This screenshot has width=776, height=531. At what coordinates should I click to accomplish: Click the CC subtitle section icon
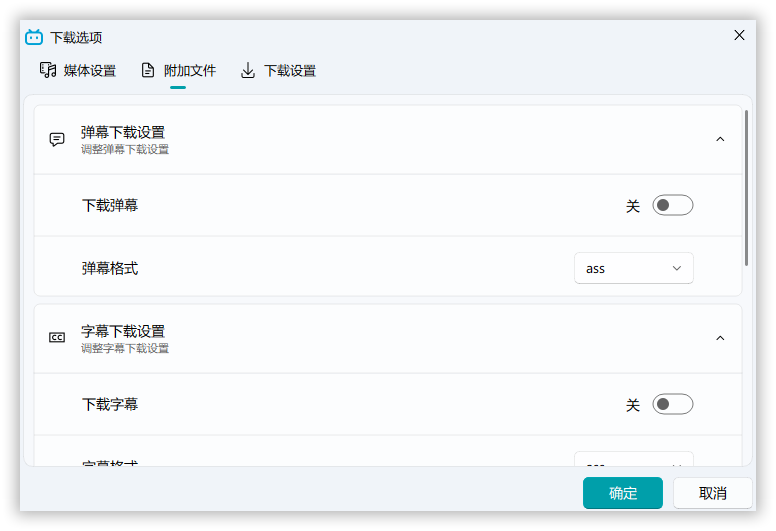57,338
